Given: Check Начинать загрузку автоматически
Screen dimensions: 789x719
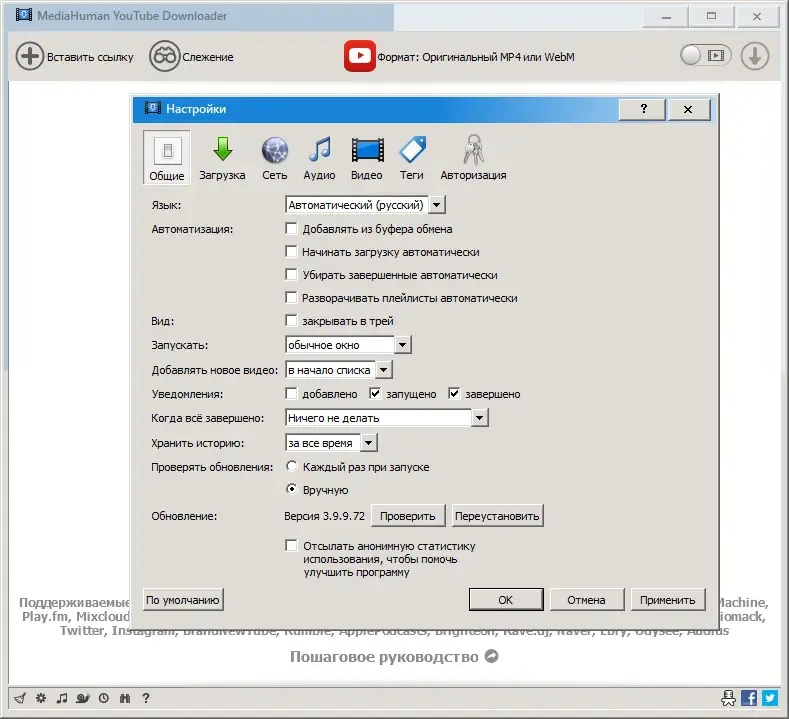Looking at the screenshot, I should coord(291,251).
